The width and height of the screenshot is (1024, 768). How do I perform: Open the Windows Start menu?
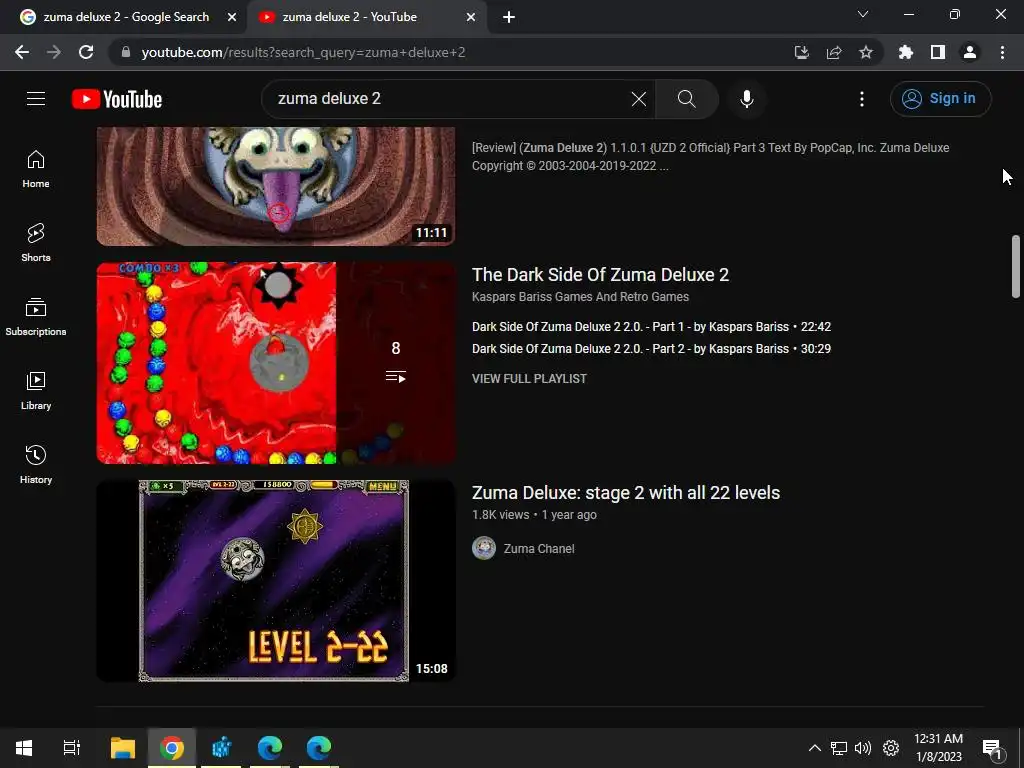[x=24, y=748]
